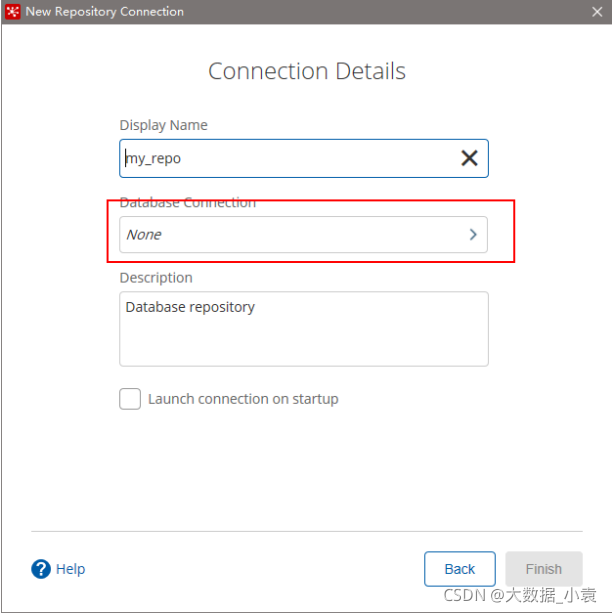
Task: Click the Display Name label
Action: click(x=163, y=125)
